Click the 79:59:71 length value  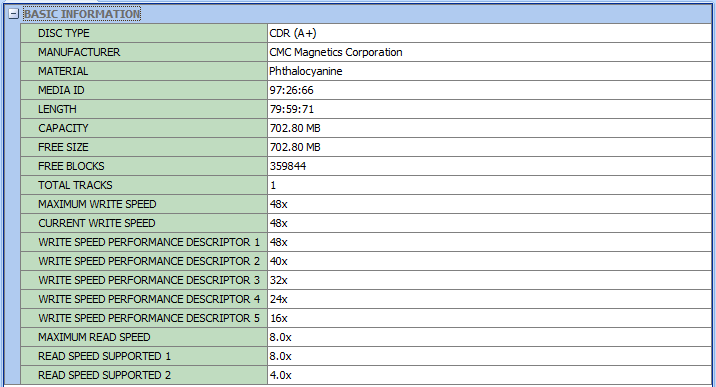292,110
